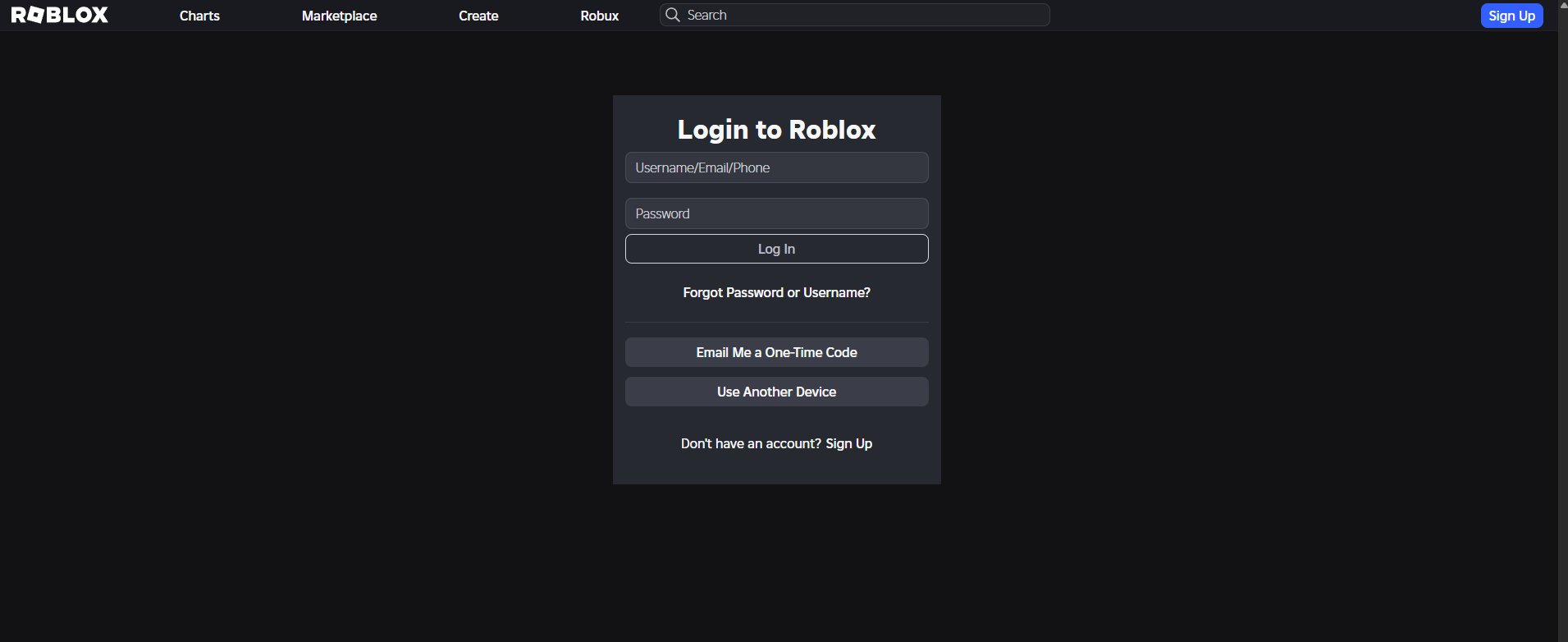Select the Password input field
Screen dimensions: 1568x642
pos(776,213)
